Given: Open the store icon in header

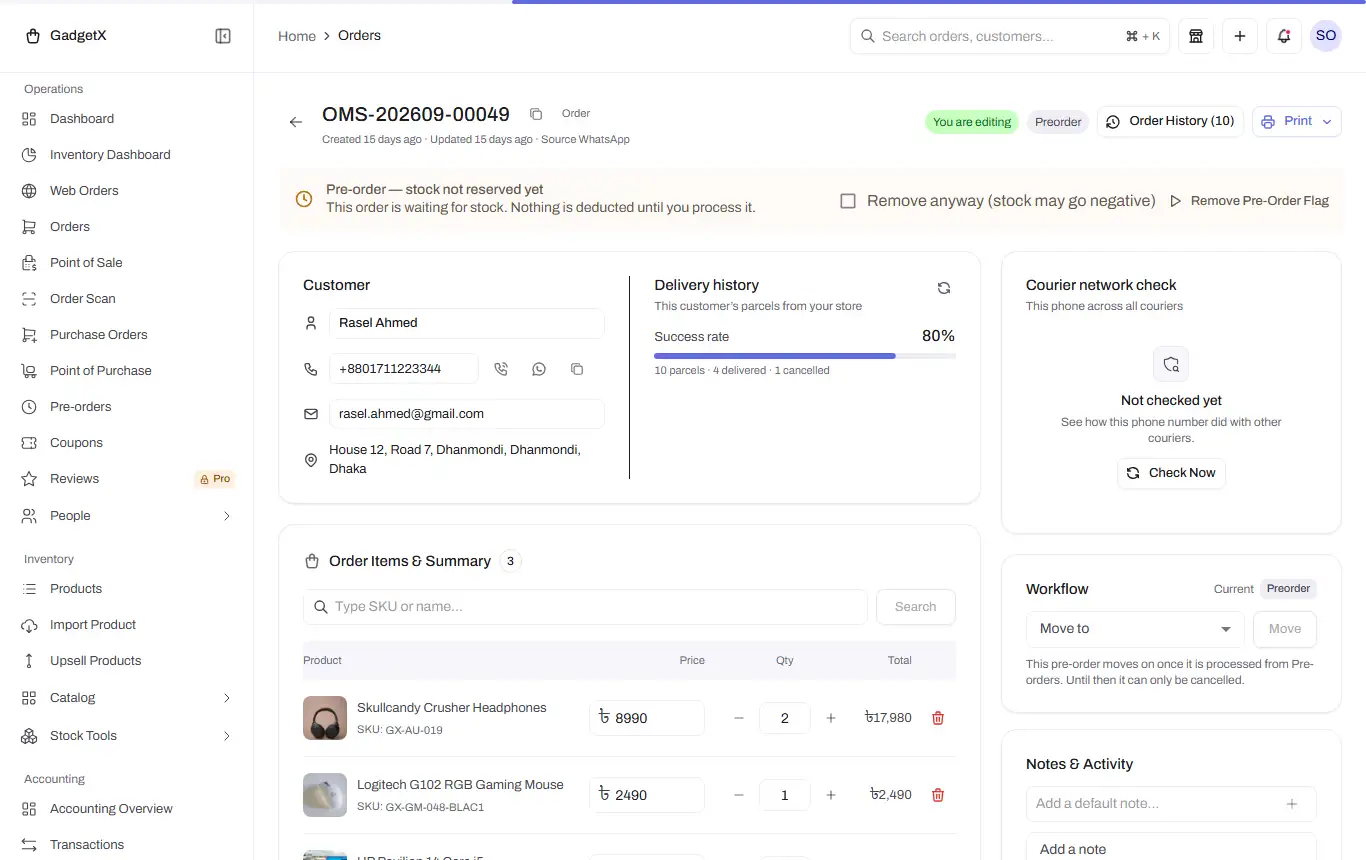Looking at the screenshot, I should tap(1196, 36).
